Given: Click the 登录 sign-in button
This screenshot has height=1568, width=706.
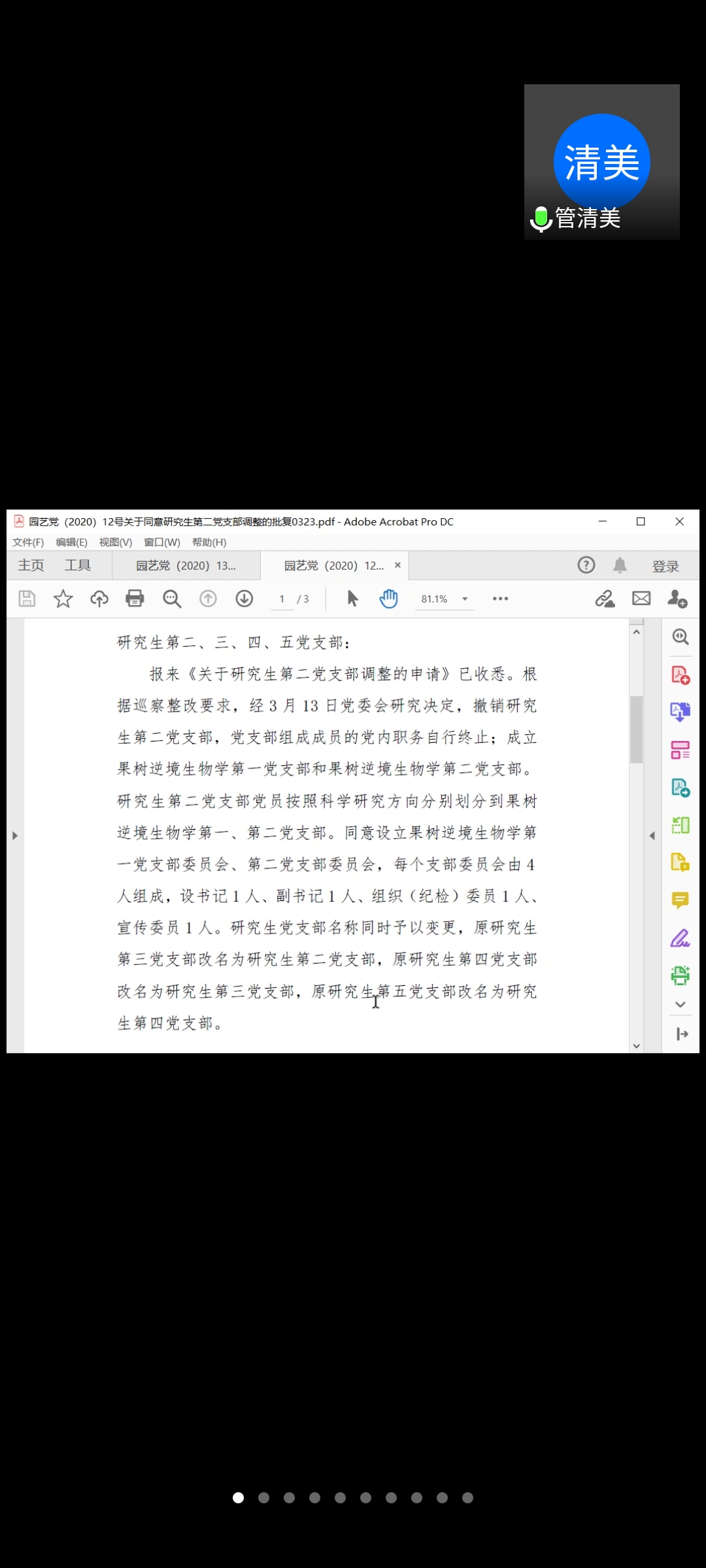Looking at the screenshot, I should point(665,566).
